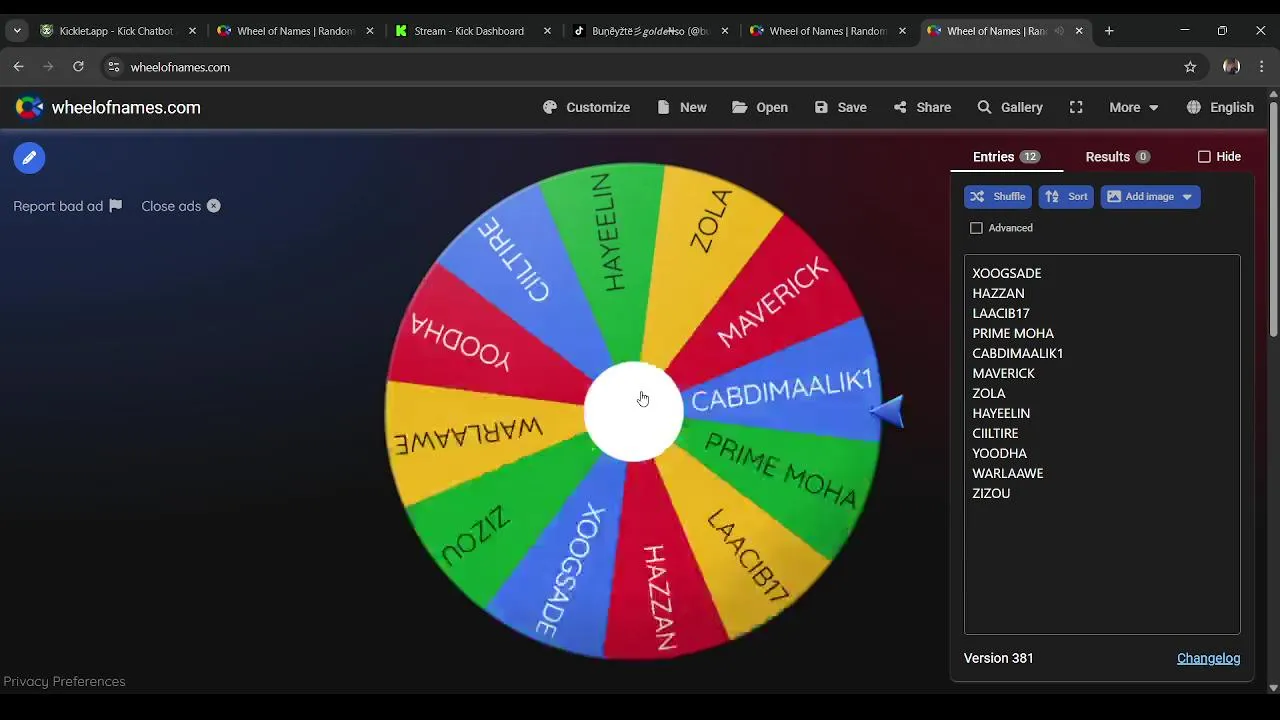Open the tab search dropdown arrow
1280x720 pixels.
click(x=17, y=31)
